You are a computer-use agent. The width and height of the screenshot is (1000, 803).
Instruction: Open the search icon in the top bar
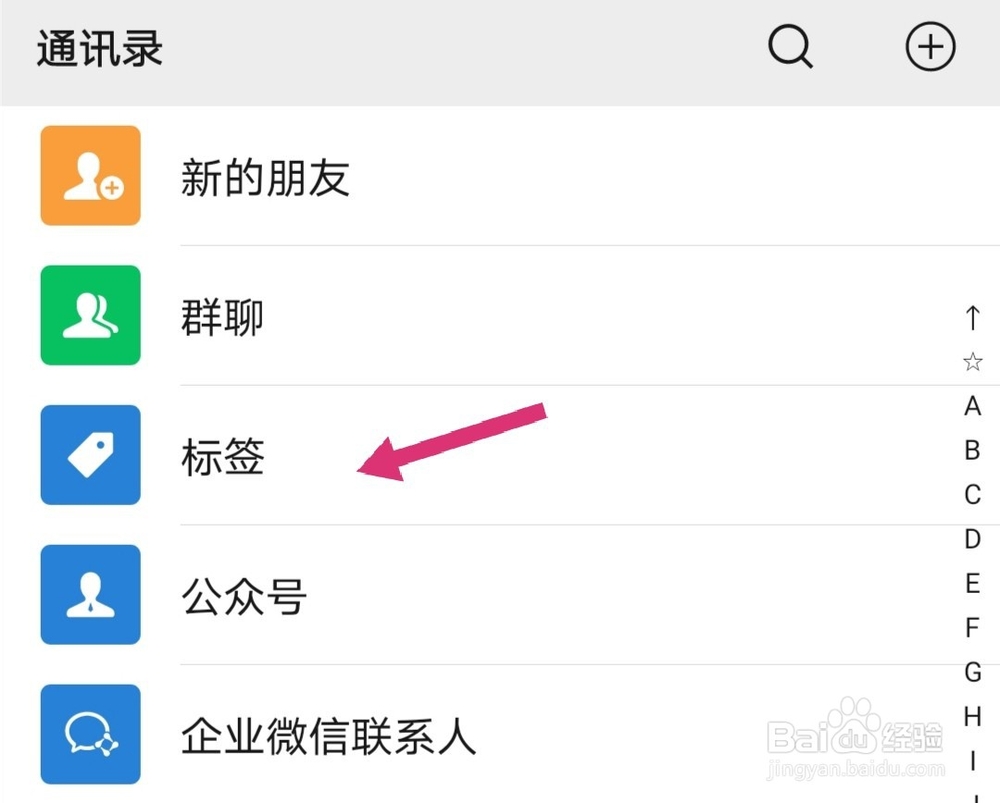pyautogui.click(x=790, y=46)
